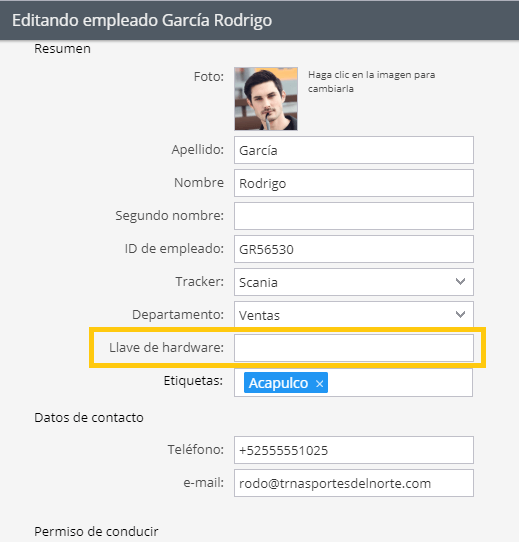Change the employee photo of García Rodrigo
The width and height of the screenshot is (519, 542).
266,99
